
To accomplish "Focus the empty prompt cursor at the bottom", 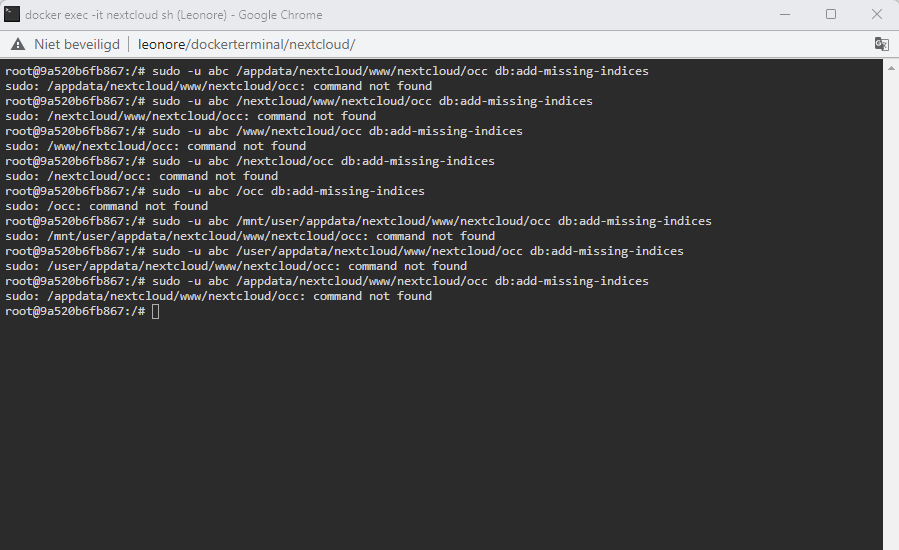I will point(155,311).
